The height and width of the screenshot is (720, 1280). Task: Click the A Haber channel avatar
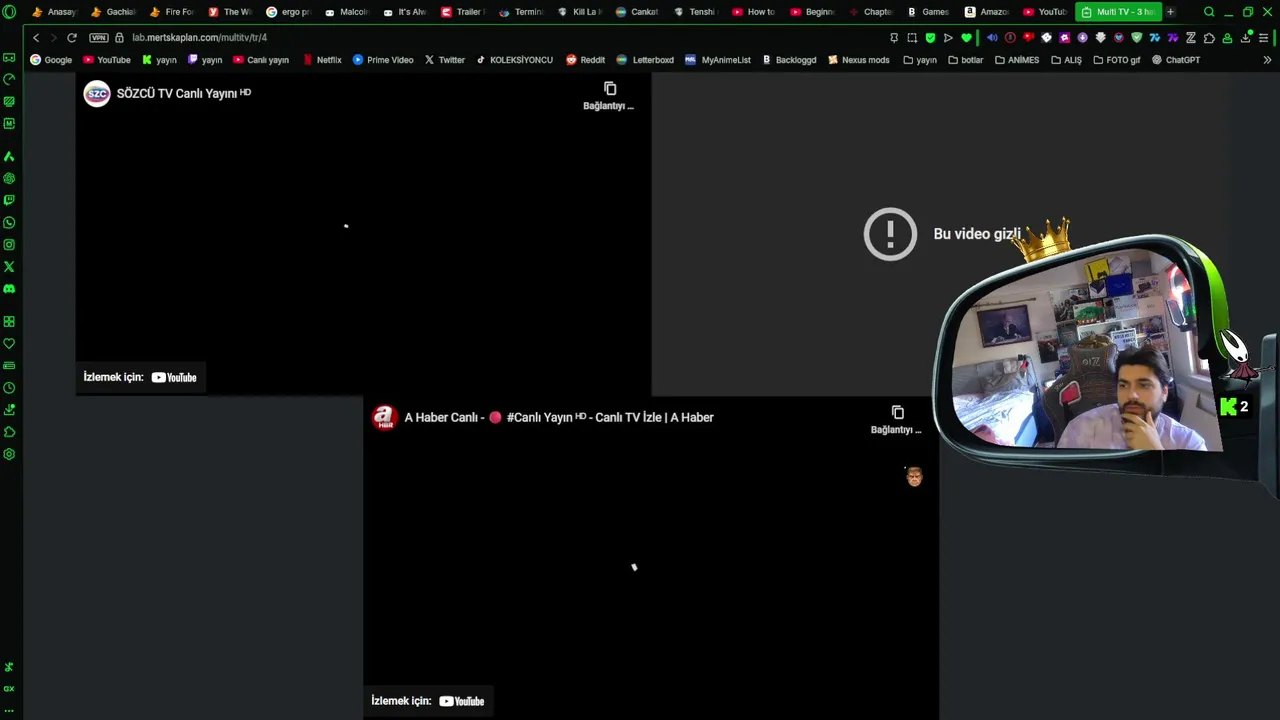tap(384, 417)
